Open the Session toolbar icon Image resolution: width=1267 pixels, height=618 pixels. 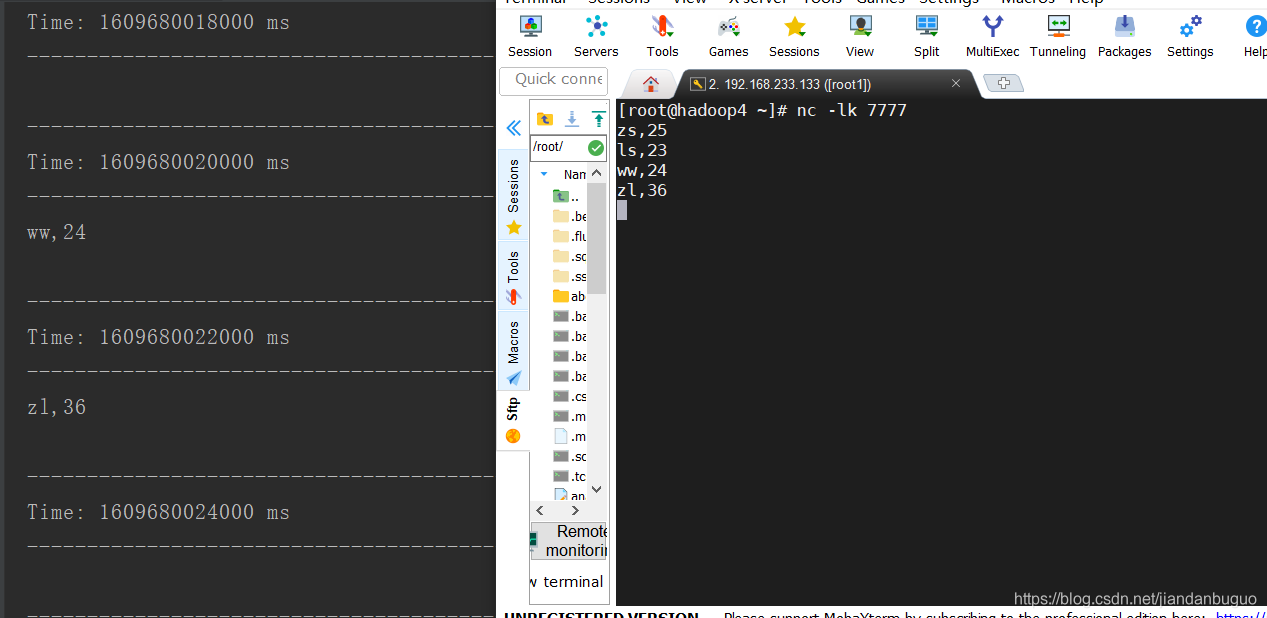(x=530, y=36)
